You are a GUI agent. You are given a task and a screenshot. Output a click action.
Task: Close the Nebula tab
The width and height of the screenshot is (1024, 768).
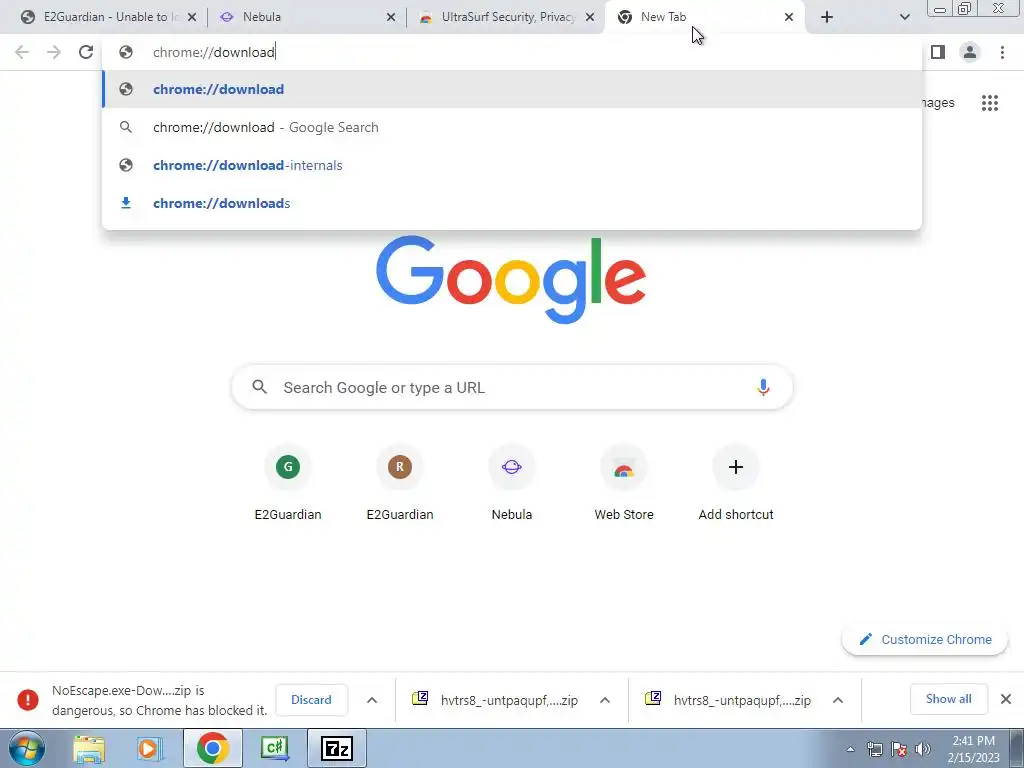391,17
